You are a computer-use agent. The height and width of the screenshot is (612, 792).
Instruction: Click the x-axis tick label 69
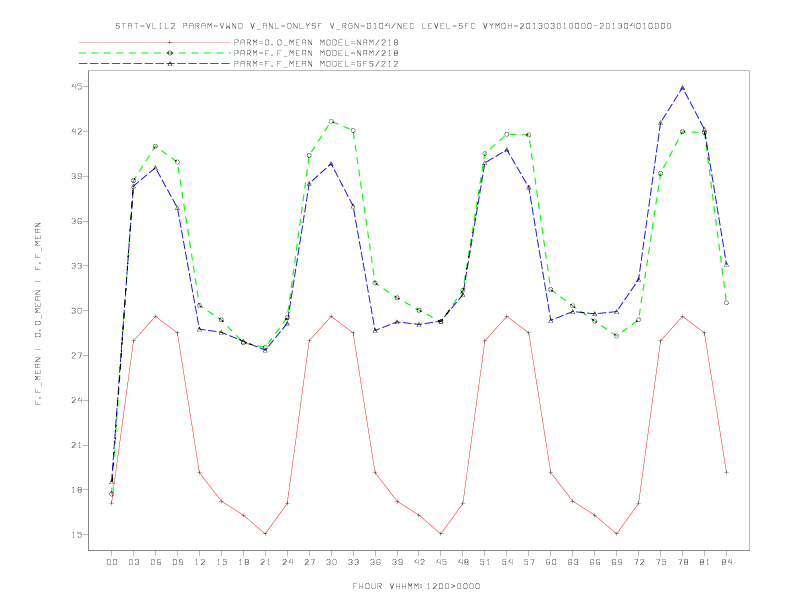617,562
